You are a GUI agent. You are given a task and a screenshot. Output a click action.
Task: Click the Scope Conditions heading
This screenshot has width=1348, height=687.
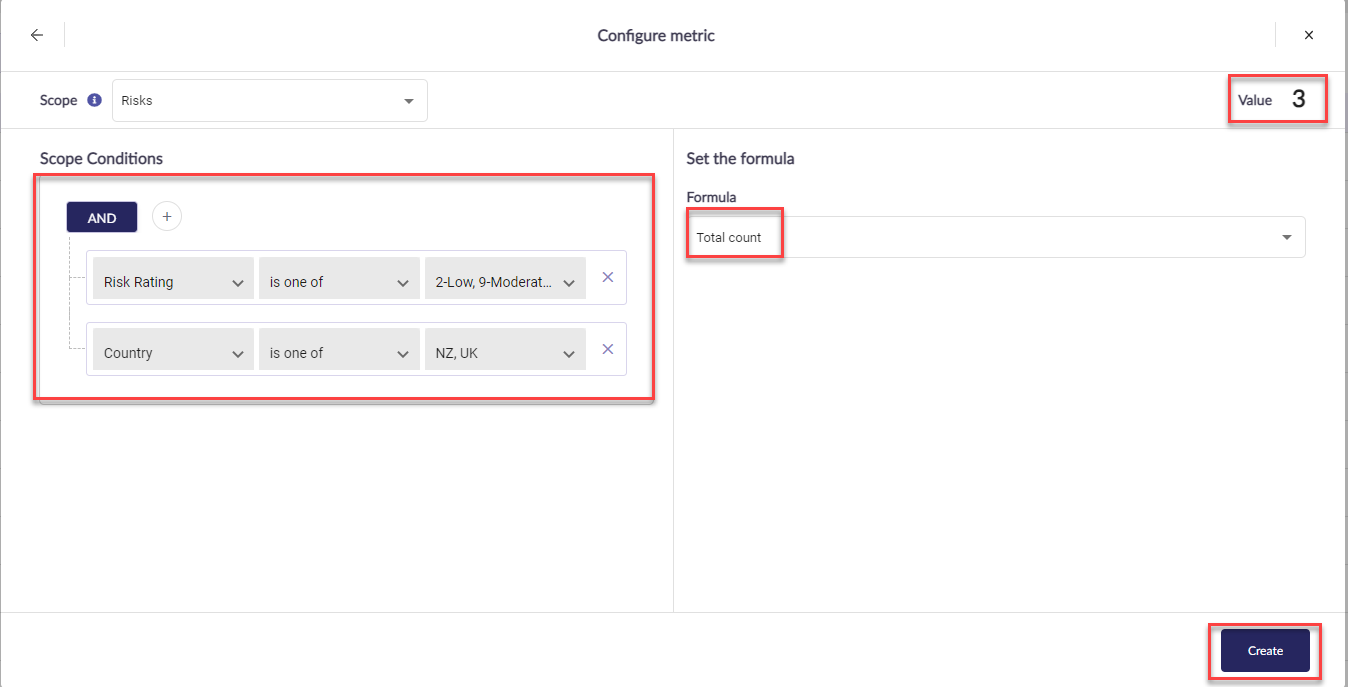(101, 158)
